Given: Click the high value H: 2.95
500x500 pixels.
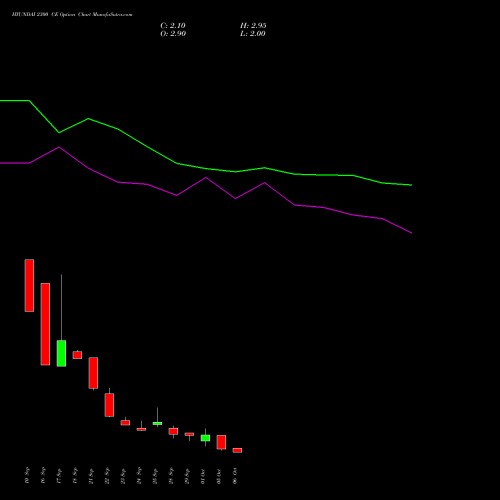Looking at the screenshot, I should click(253, 26).
